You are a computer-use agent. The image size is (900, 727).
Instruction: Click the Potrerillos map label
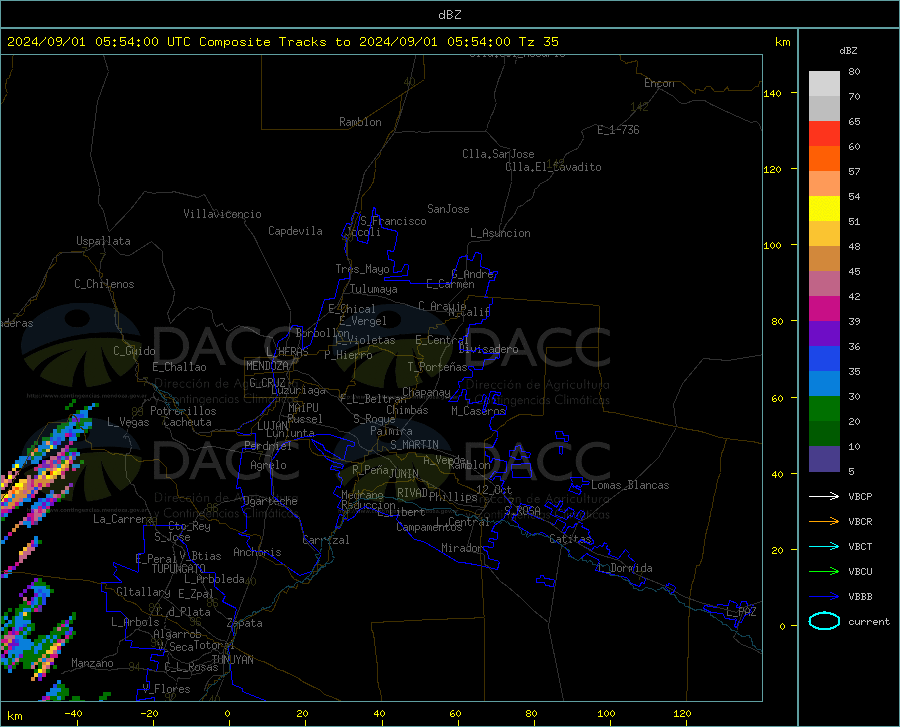(183, 411)
